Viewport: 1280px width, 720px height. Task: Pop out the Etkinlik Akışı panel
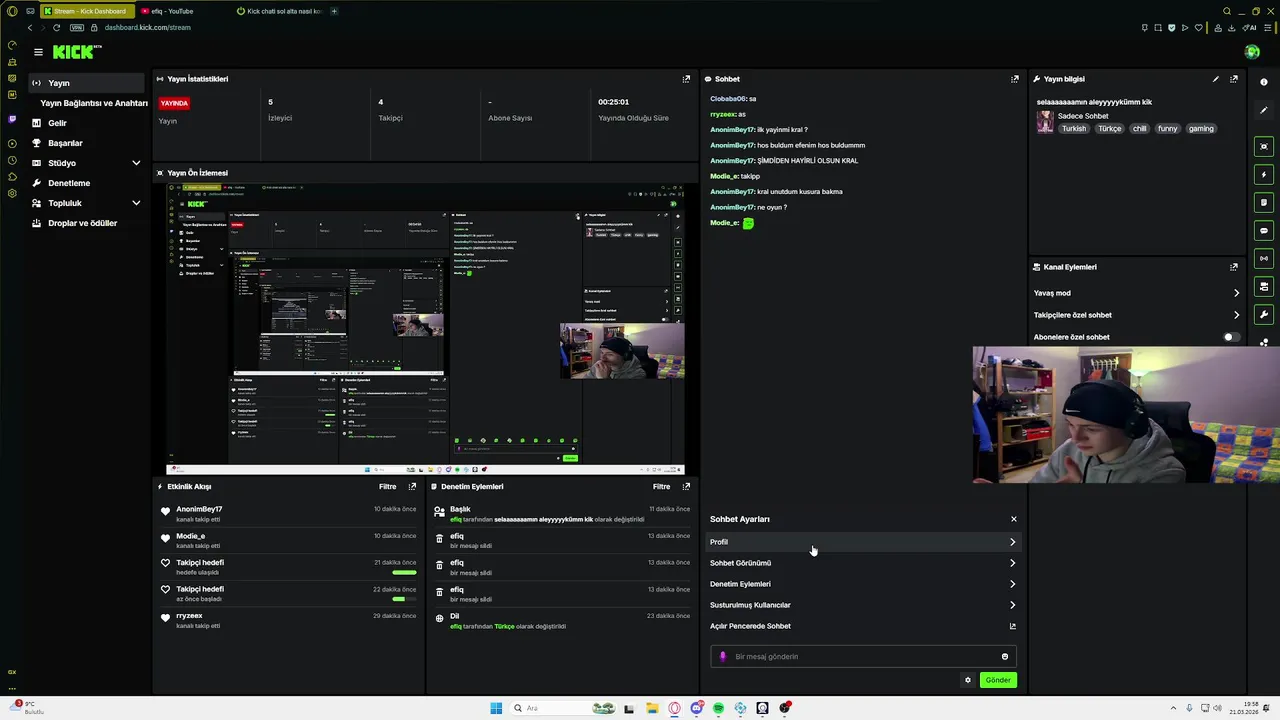click(x=412, y=487)
